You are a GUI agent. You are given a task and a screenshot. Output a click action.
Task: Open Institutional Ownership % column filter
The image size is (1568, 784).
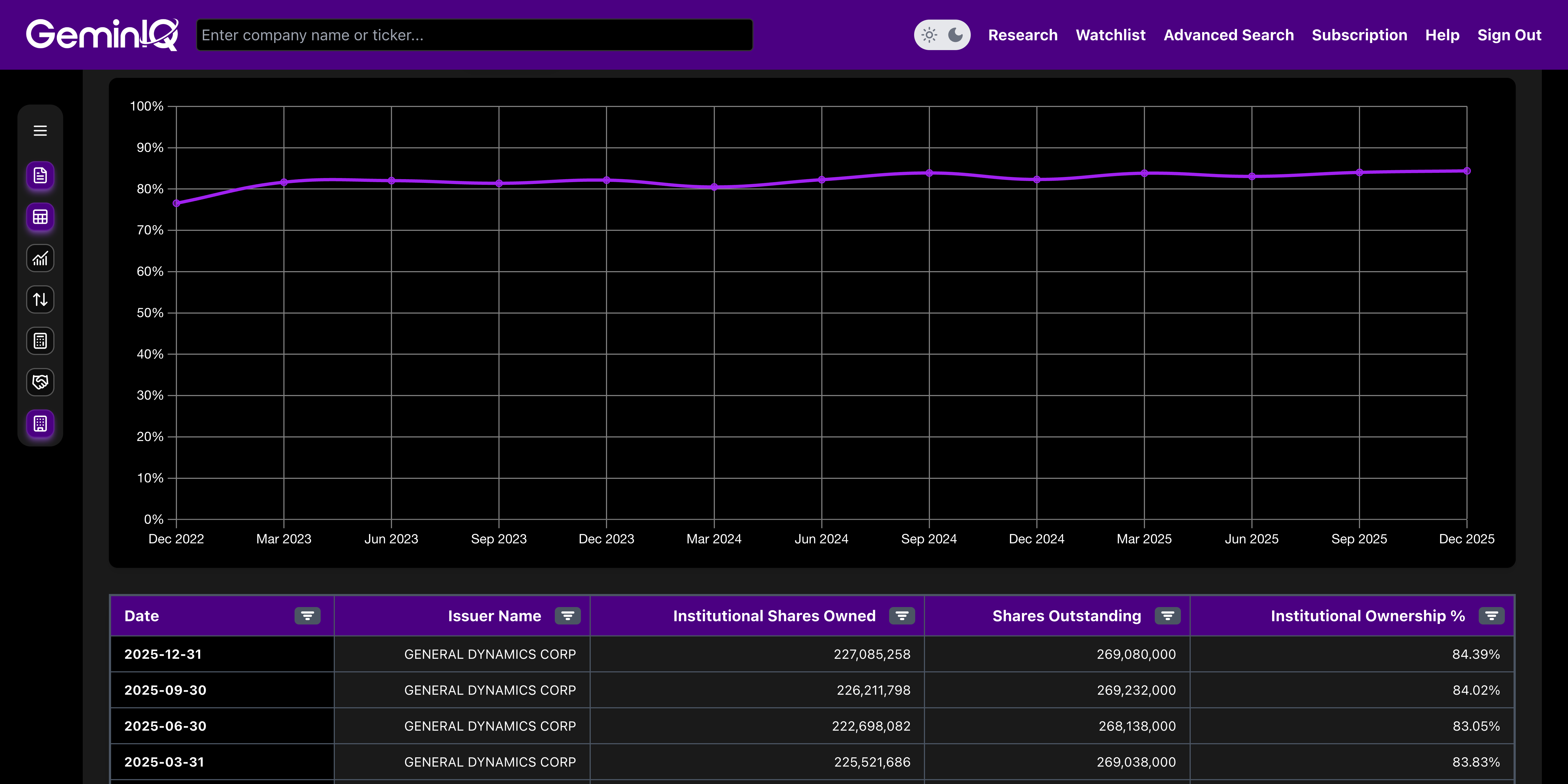[1491, 616]
